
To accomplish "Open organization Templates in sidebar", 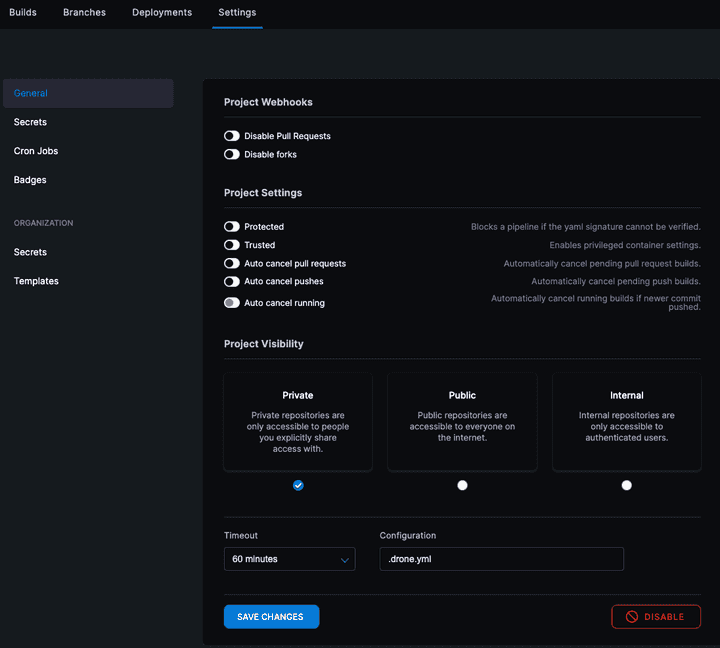I will (36, 281).
